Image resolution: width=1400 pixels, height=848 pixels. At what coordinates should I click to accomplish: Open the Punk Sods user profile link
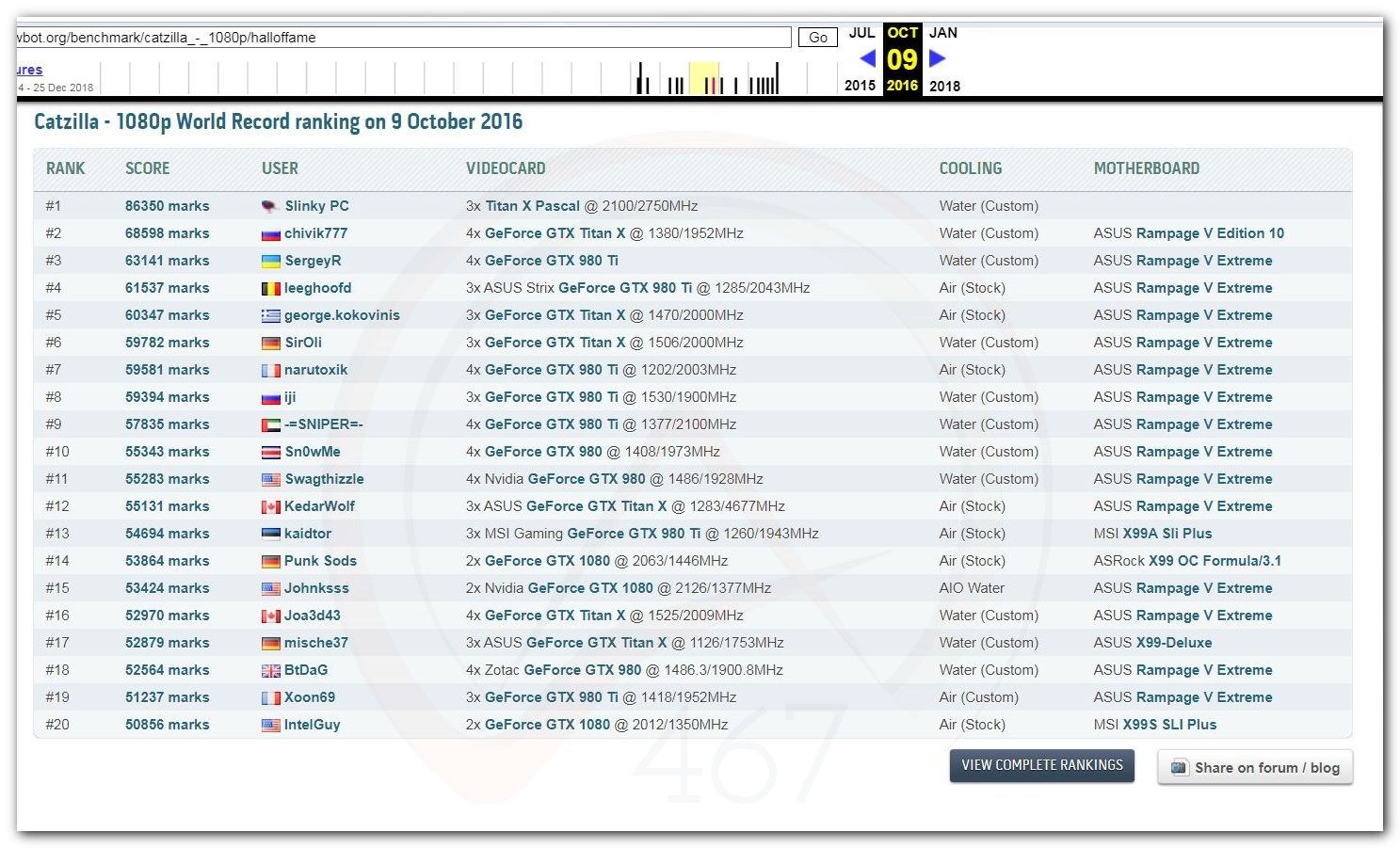(x=320, y=561)
